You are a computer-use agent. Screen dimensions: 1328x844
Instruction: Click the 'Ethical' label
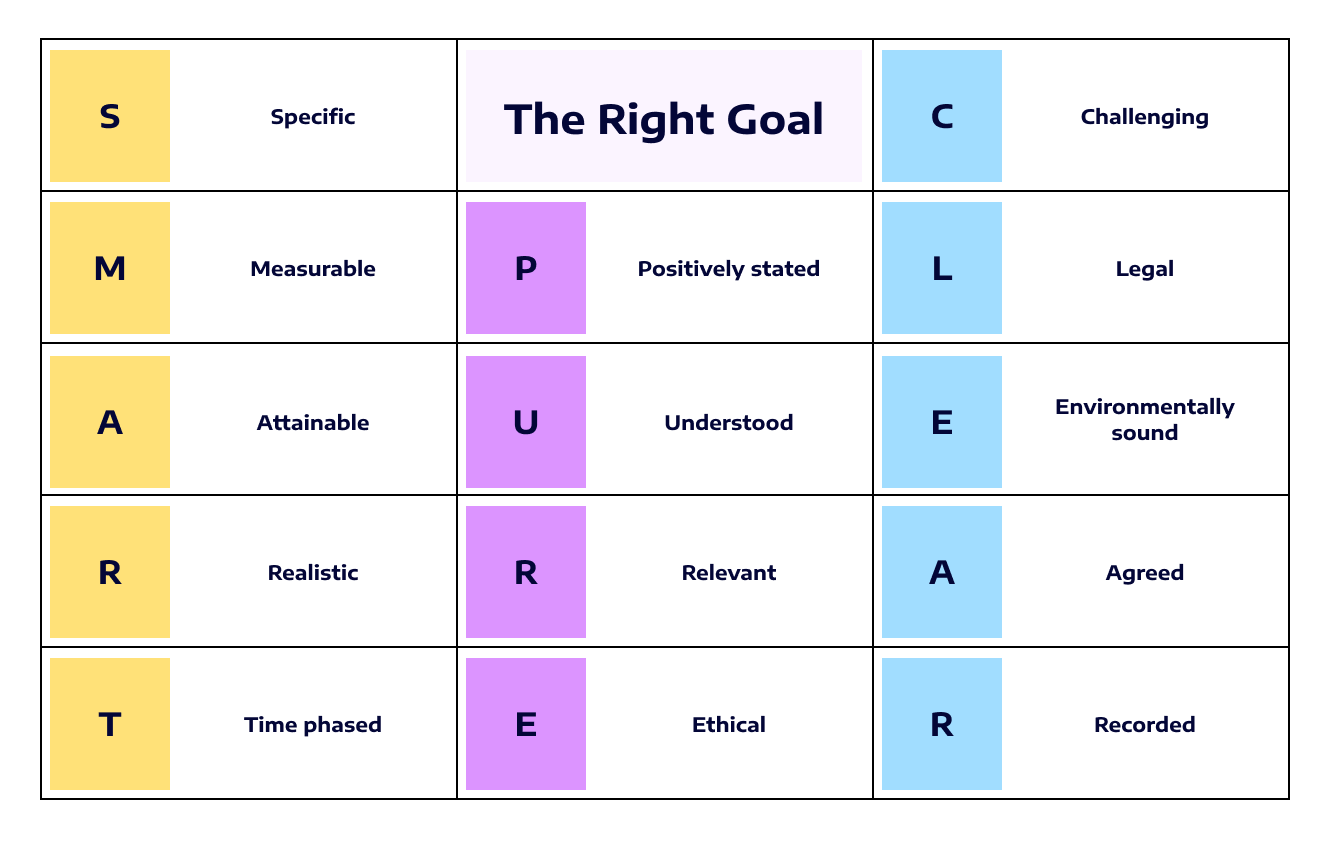point(729,725)
